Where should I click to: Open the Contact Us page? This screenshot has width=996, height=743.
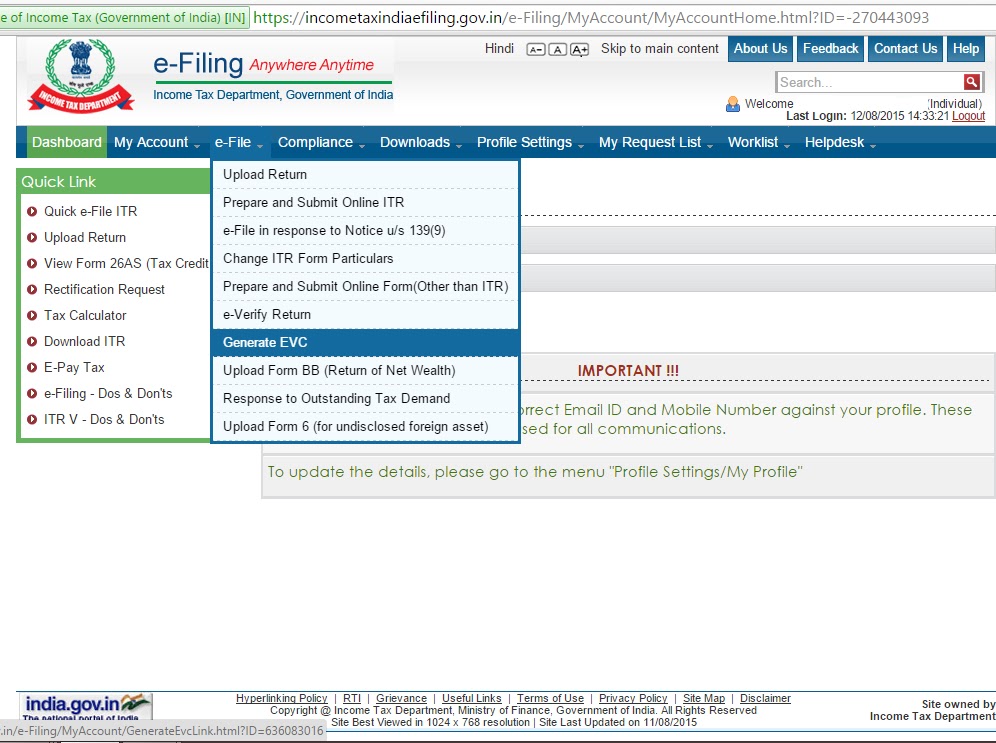coord(905,49)
